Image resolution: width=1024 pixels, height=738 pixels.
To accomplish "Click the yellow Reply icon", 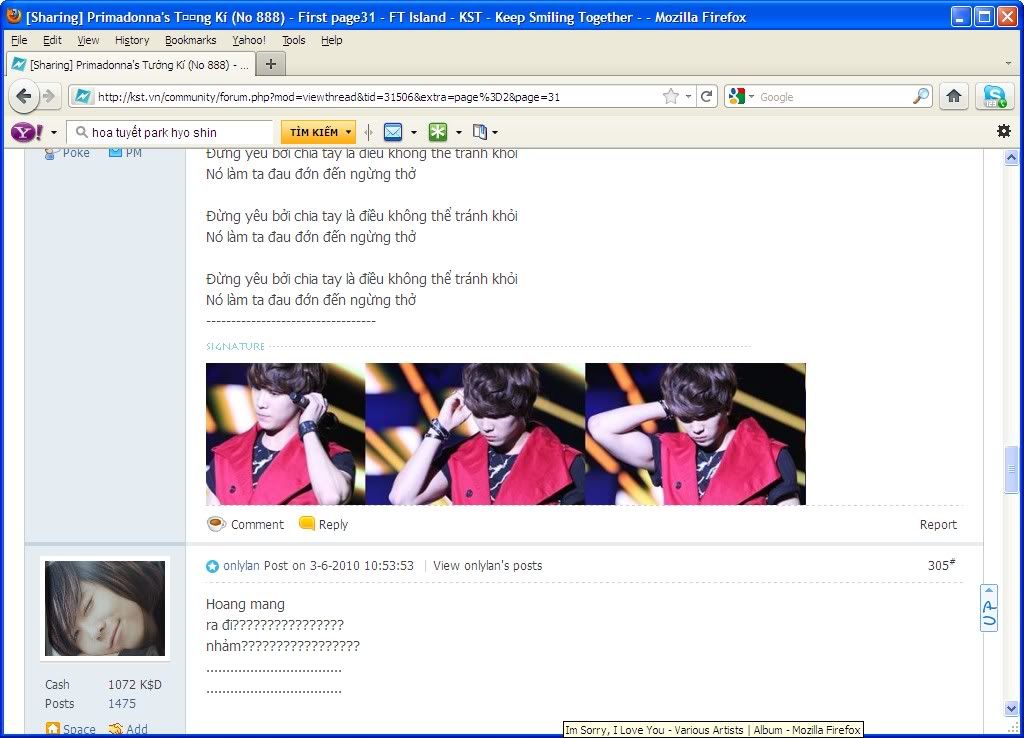I will click(x=307, y=523).
